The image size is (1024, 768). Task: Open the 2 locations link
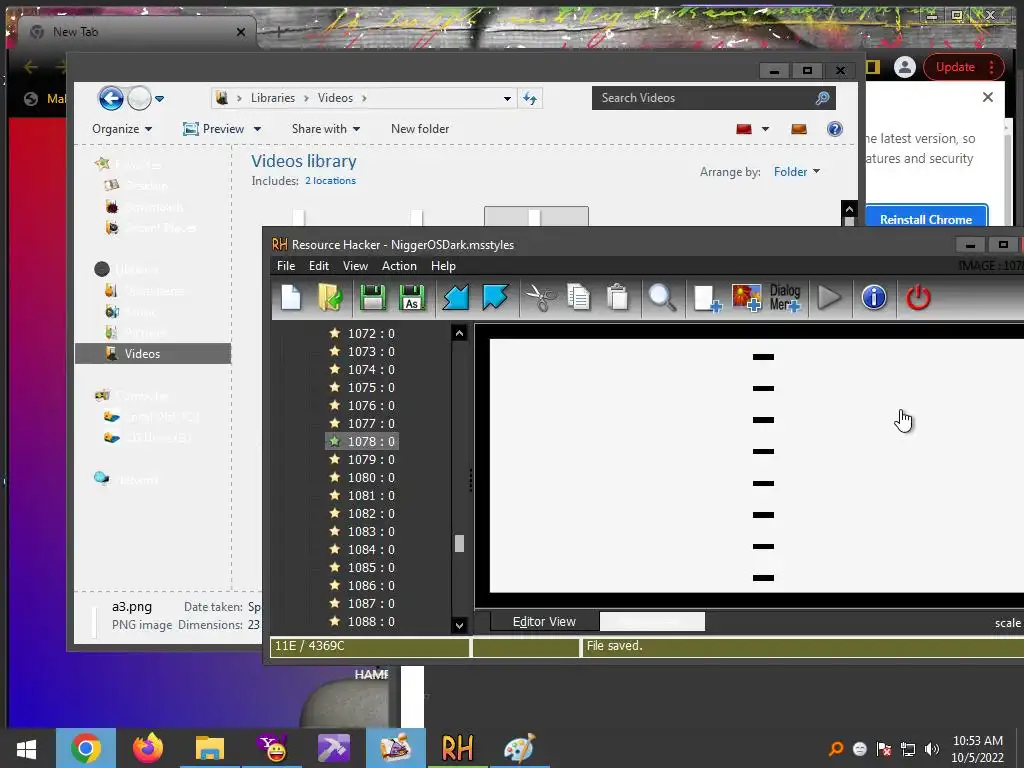(x=330, y=181)
